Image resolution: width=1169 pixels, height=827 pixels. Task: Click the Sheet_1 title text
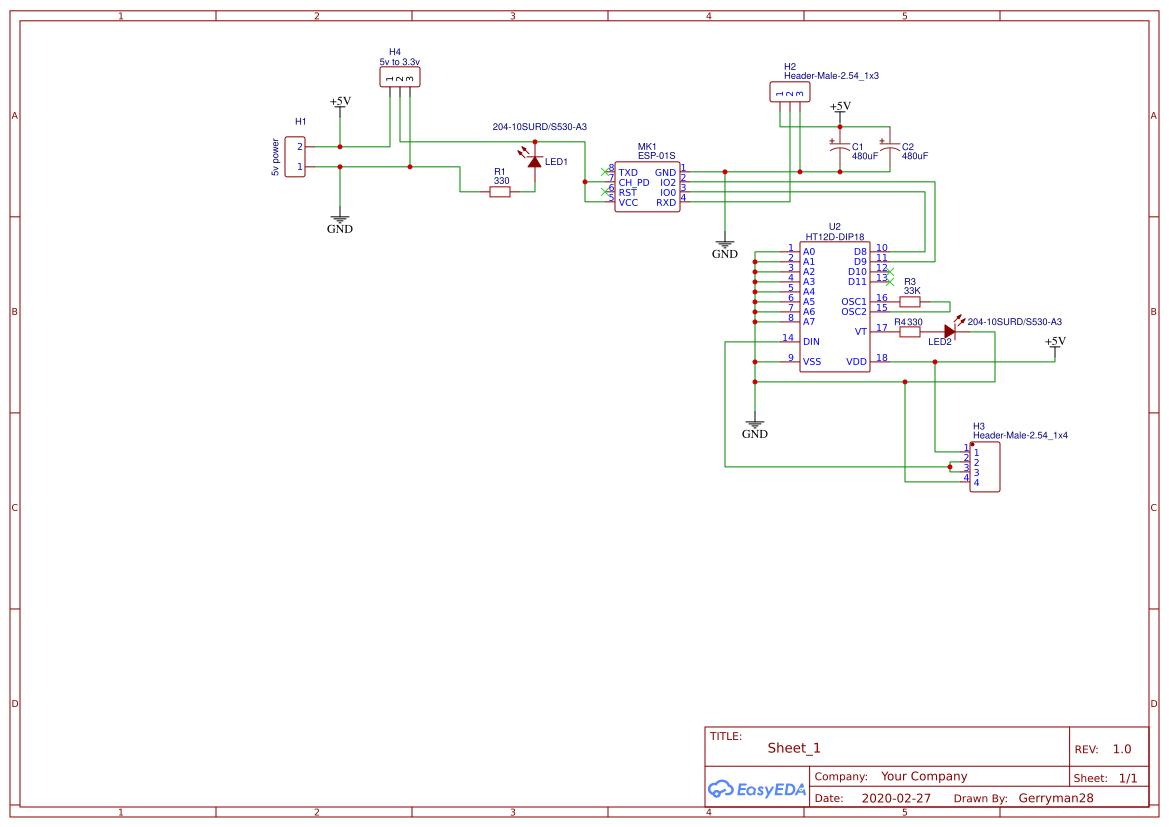pos(793,747)
